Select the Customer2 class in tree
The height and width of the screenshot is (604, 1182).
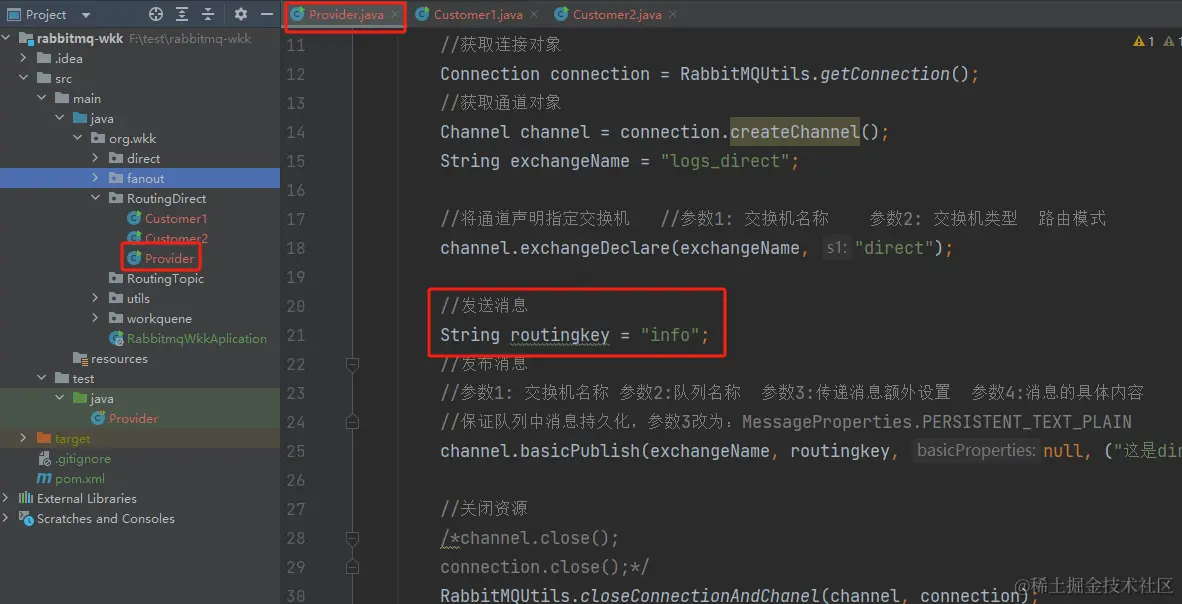[176, 238]
